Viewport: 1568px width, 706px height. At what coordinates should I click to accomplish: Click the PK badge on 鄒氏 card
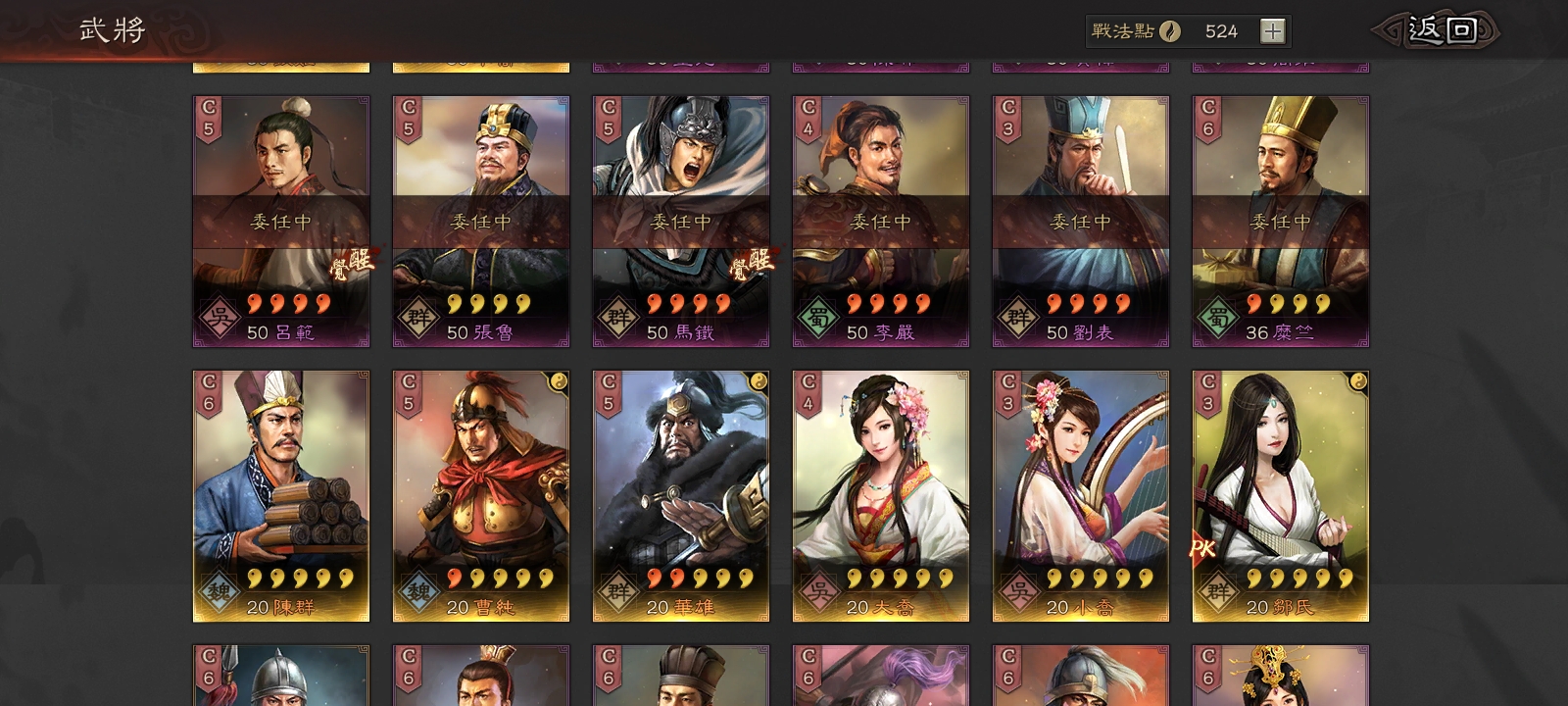point(1202,549)
